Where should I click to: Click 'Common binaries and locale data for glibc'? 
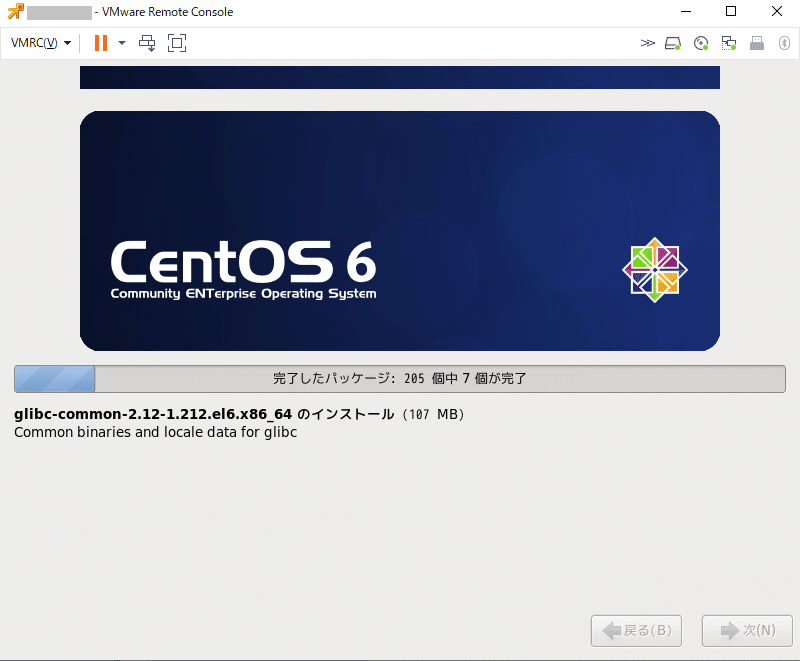156,433
